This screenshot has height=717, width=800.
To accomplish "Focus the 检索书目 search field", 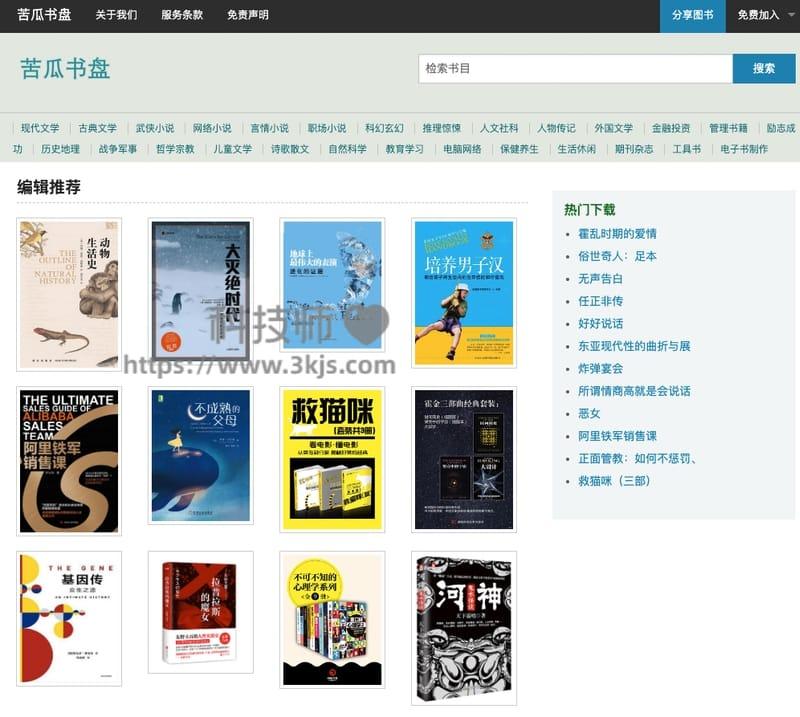I will point(576,68).
